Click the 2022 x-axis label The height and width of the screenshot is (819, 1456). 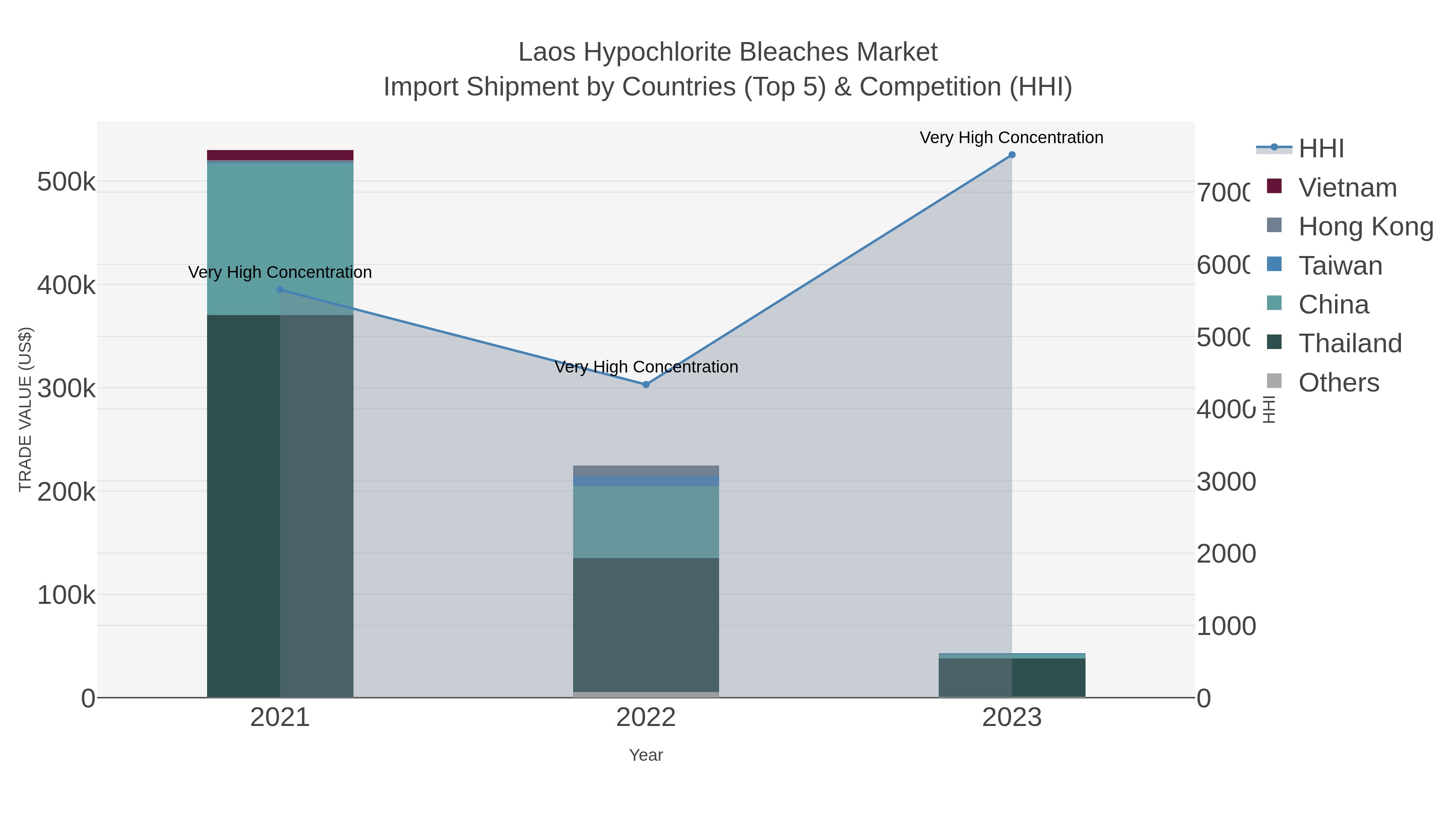pyautogui.click(x=646, y=718)
